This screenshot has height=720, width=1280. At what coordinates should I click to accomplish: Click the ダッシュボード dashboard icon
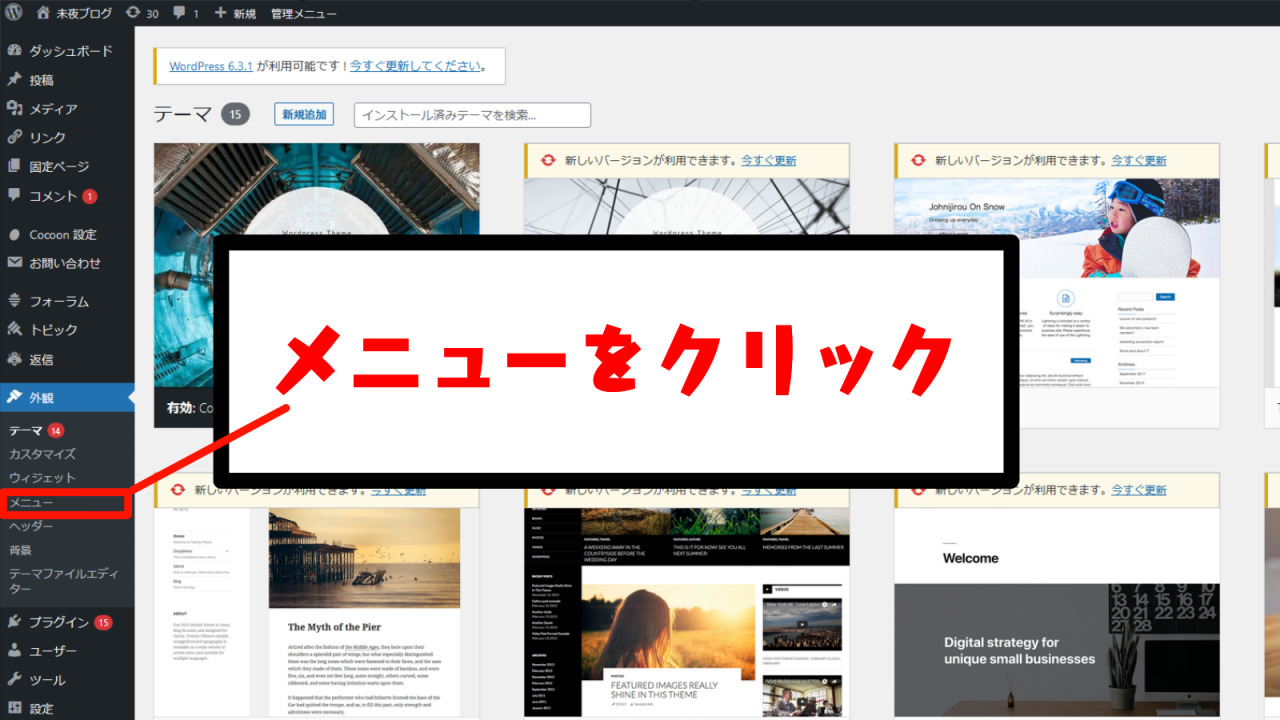(x=14, y=51)
